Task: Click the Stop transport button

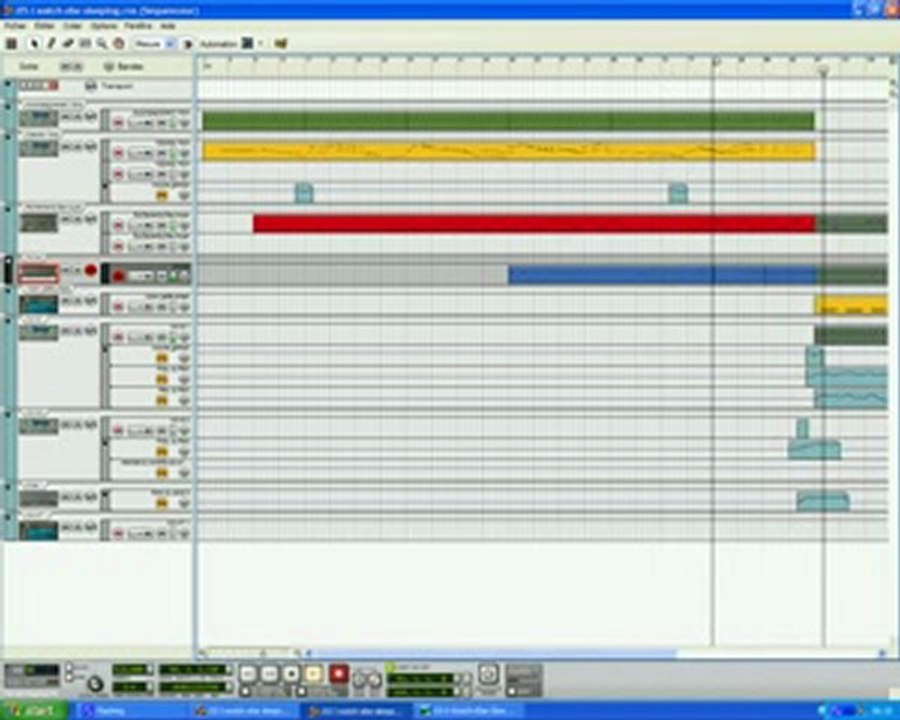Action: (x=292, y=673)
